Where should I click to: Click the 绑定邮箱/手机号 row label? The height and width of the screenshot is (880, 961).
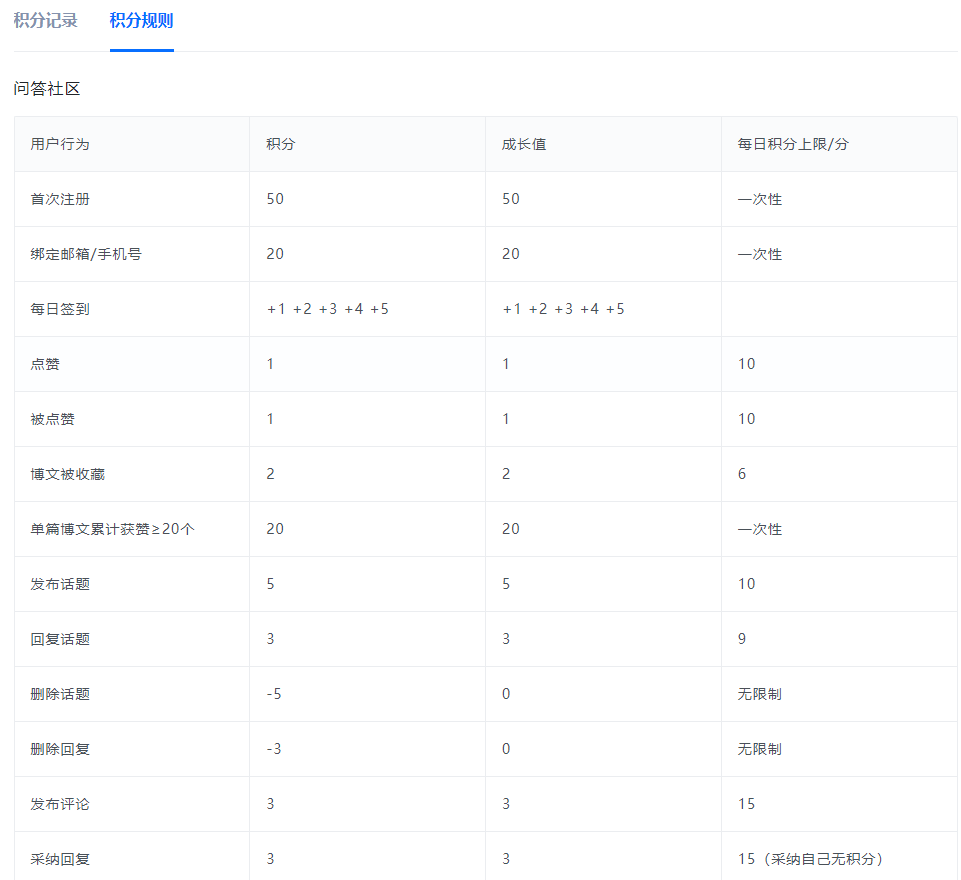point(86,254)
